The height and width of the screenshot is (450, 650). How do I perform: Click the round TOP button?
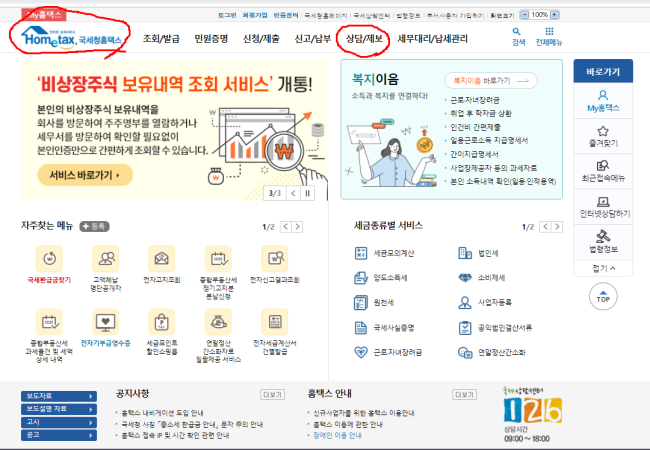pos(603,297)
